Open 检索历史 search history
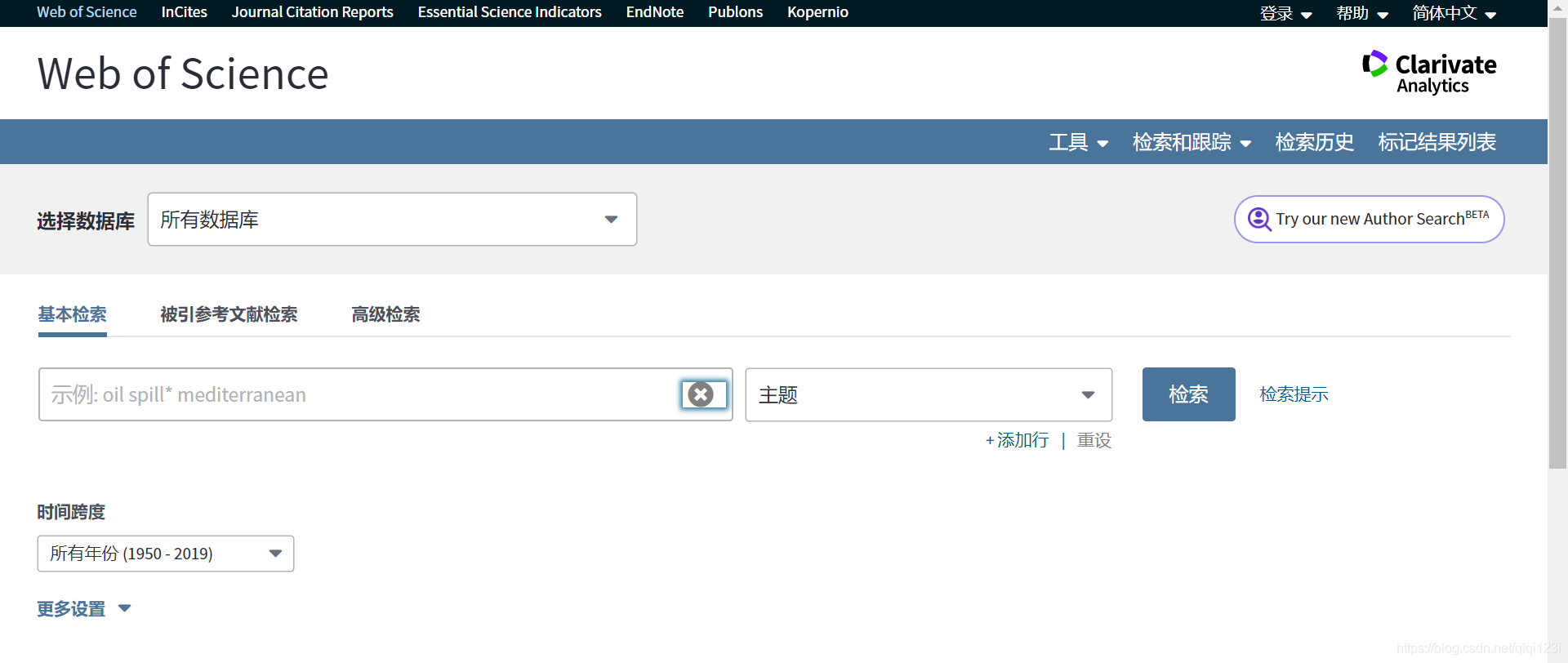Viewport: 1568px width, 663px height. pyautogui.click(x=1315, y=142)
